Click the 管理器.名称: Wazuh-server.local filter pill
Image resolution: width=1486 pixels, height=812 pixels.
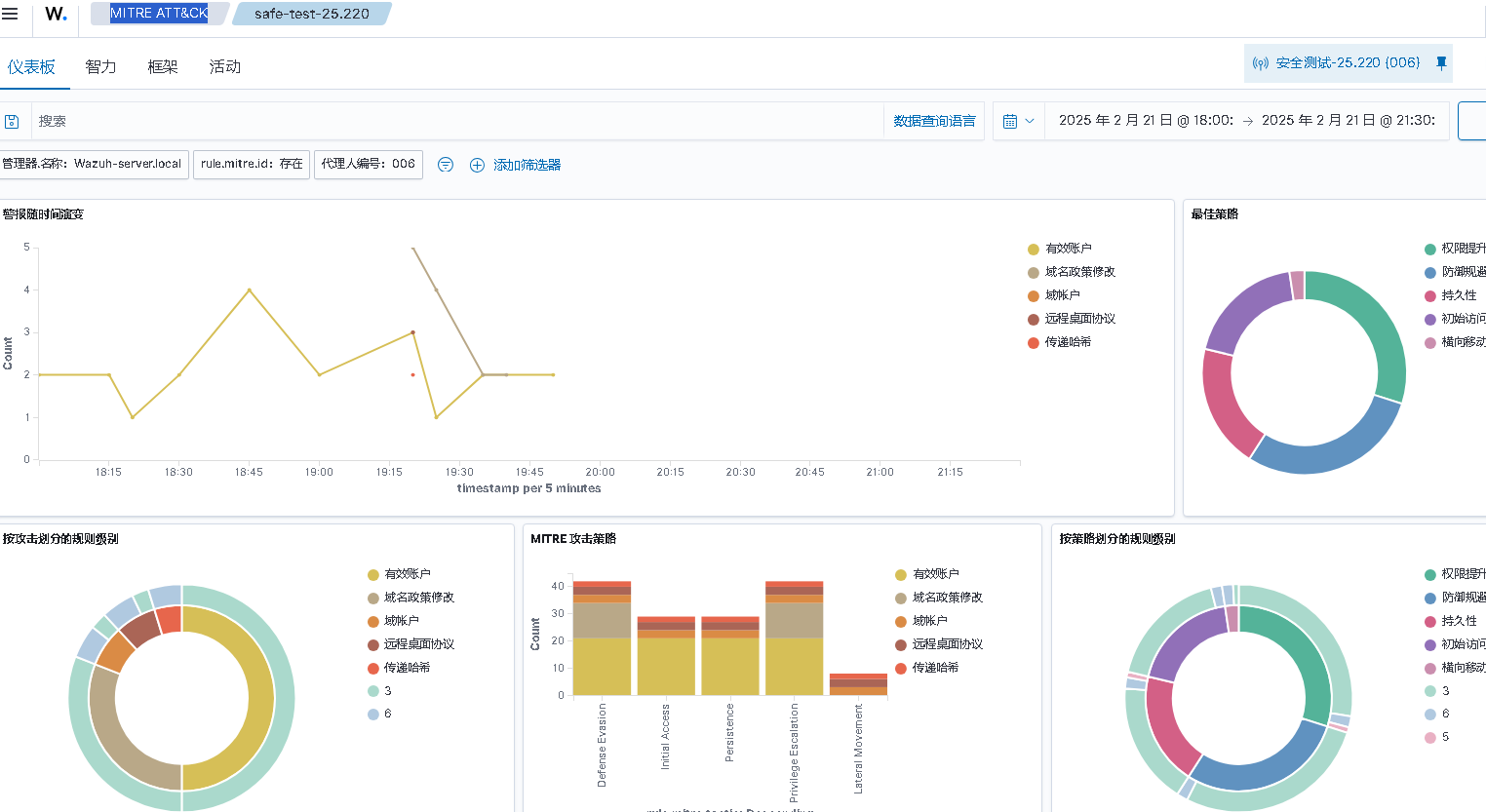tap(94, 164)
